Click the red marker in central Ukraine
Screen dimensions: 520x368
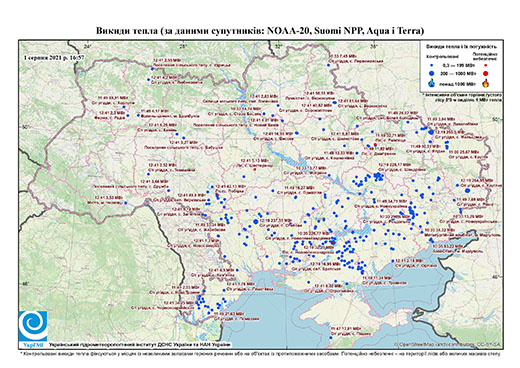[x=255, y=169]
